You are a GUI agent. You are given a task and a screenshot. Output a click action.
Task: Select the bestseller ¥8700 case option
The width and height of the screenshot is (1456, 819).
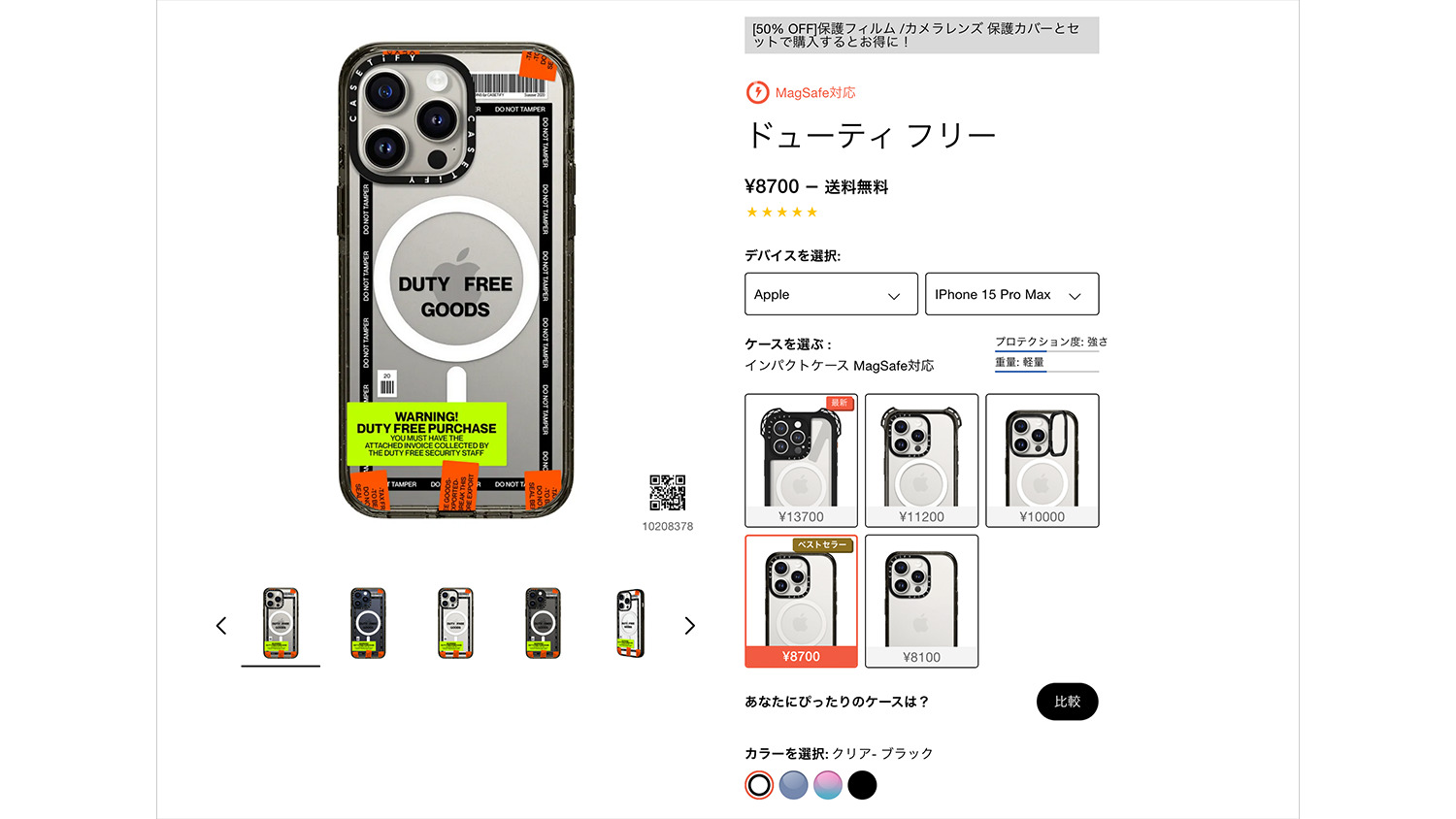(801, 601)
